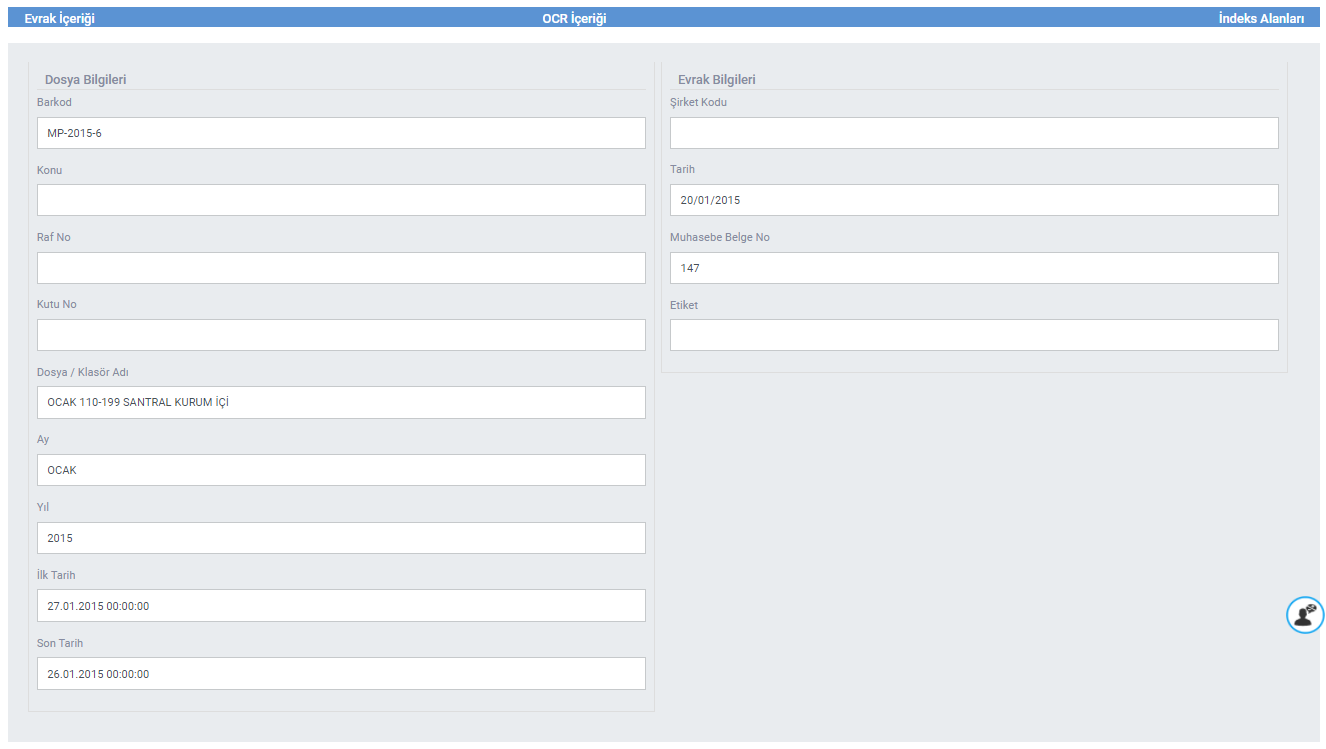Image resolution: width=1326 pixels, height=749 pixels.
Task: Click the Ay field showing OCAK
Action: pos(341,470)
